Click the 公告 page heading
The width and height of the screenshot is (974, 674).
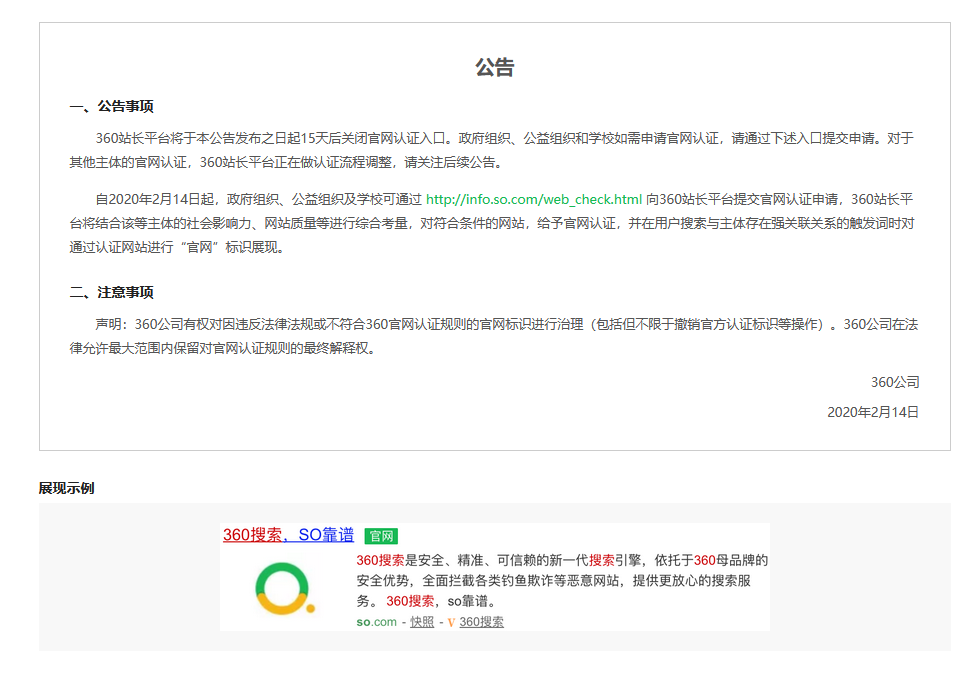[x=494, y=67]
